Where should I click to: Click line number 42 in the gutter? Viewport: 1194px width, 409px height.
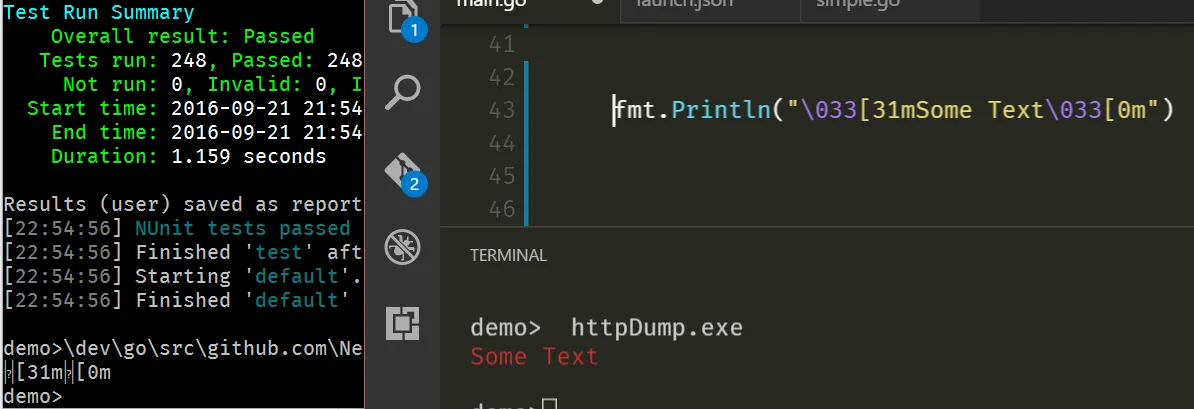(x=501, y=78)
